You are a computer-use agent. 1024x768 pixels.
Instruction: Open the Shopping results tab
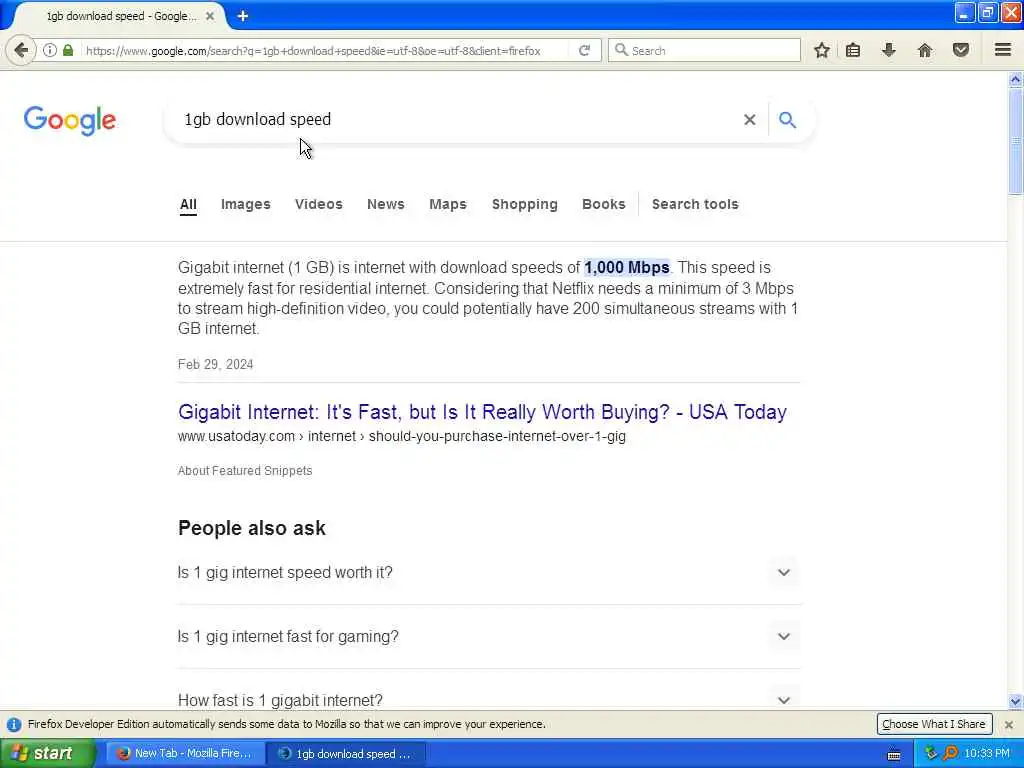pos(525,204)
